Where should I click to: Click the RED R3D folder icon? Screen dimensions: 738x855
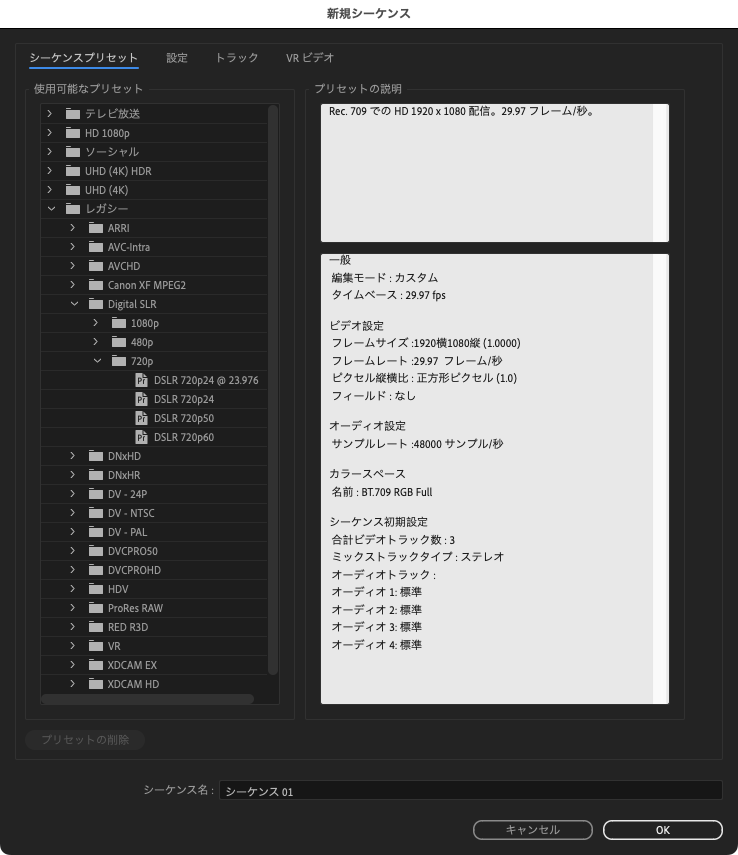pos(96,627)
